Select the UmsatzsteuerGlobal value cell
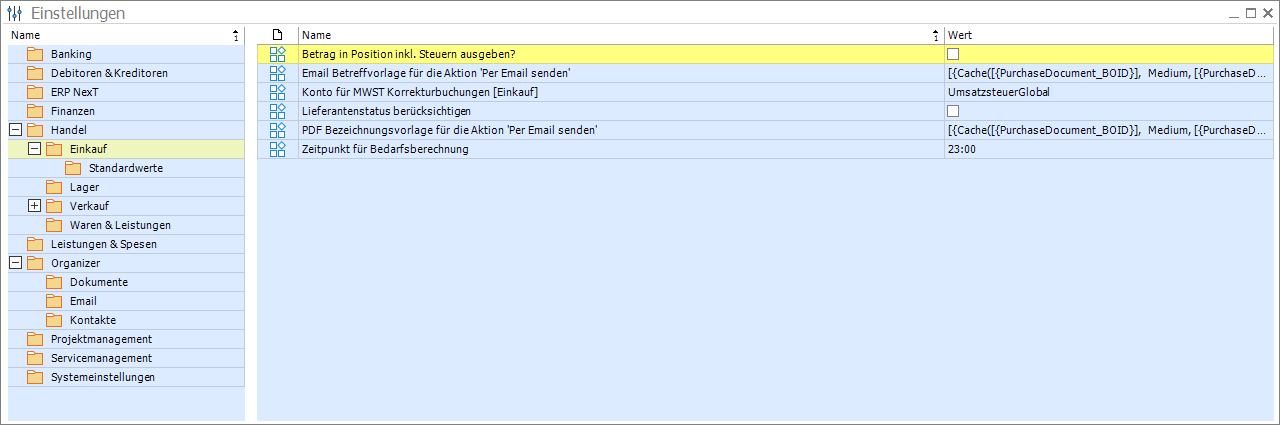Viewport: 1280px width, 425px height. point(1109,92)
